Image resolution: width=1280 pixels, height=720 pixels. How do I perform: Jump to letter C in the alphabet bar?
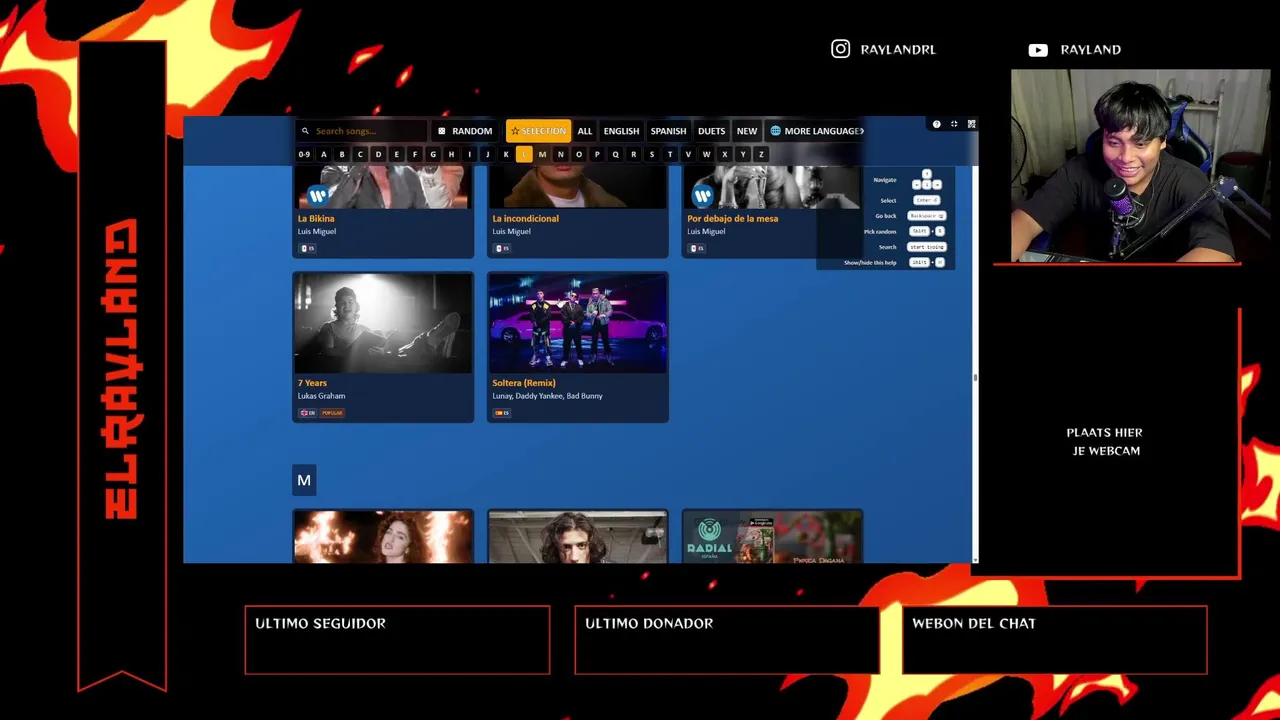[360, 155]
